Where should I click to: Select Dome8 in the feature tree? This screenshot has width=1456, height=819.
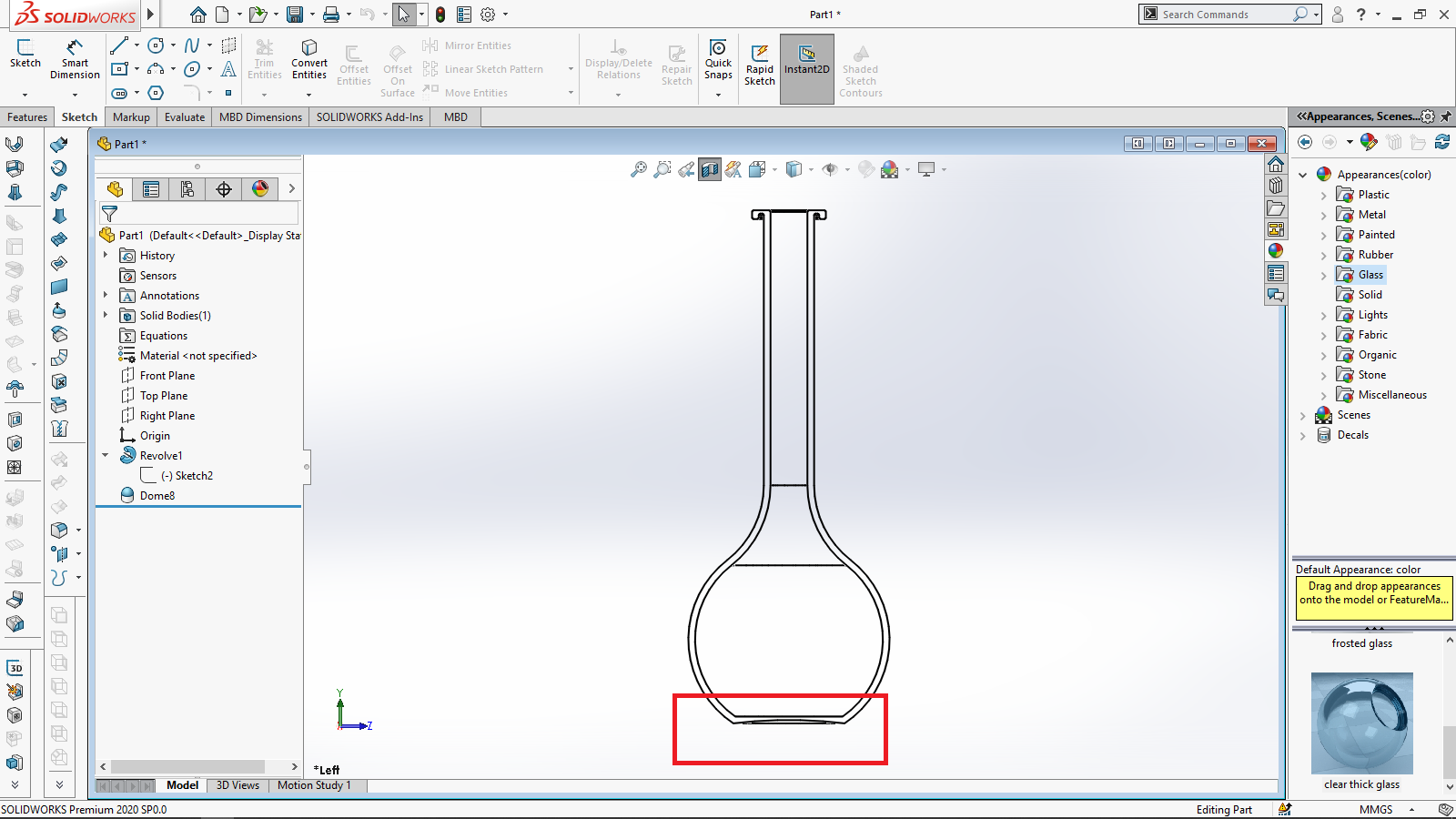click(157, 496)
